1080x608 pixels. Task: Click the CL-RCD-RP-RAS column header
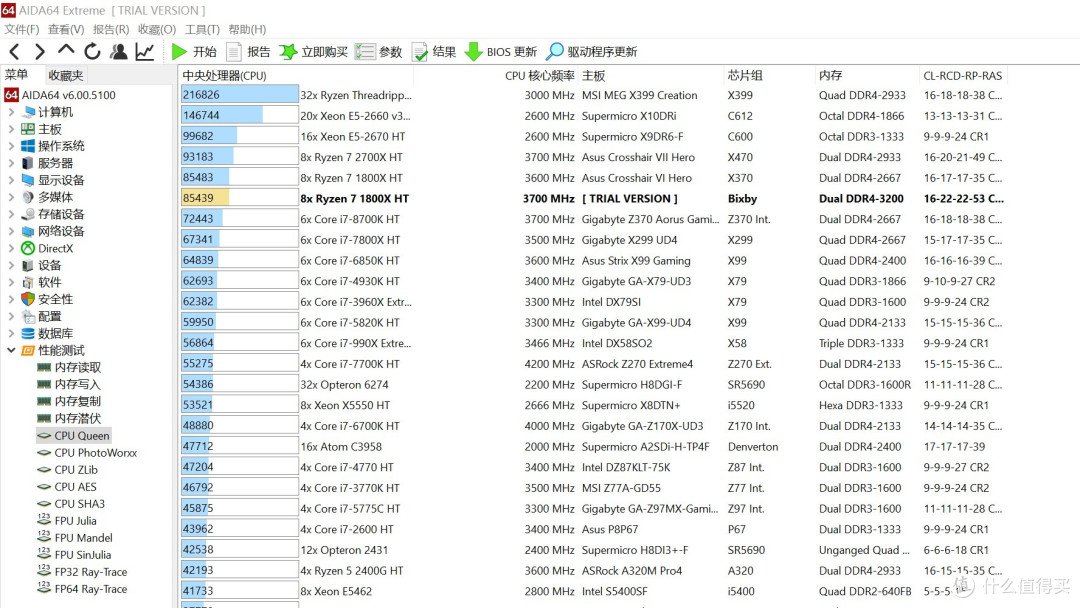coord(962,75)
